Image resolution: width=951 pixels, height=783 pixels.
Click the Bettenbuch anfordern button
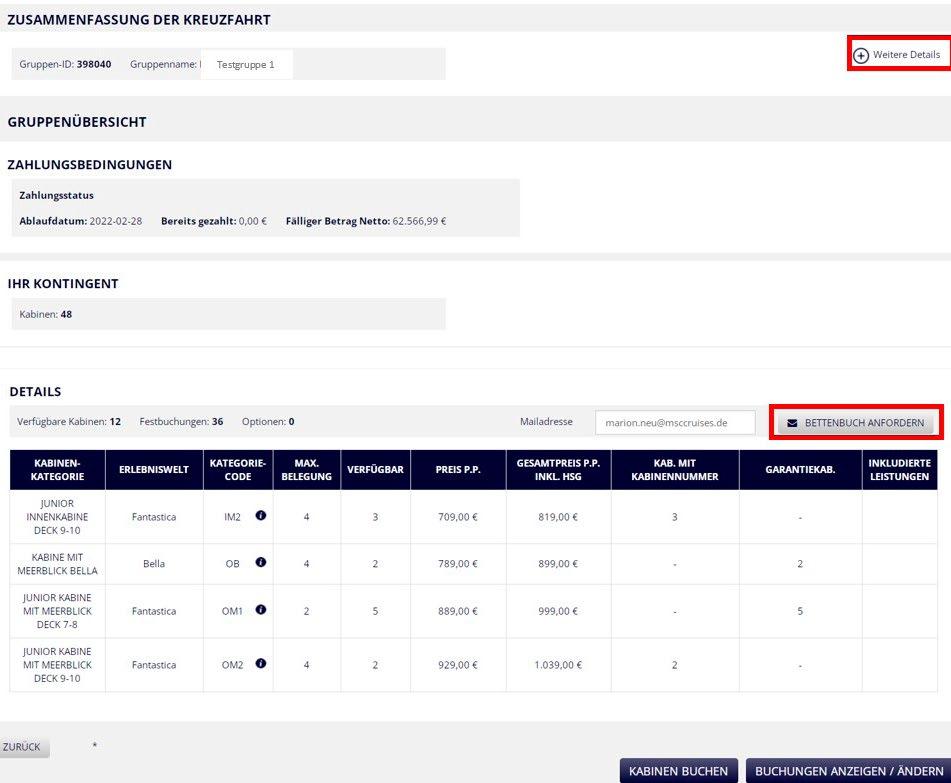point(855,423)
